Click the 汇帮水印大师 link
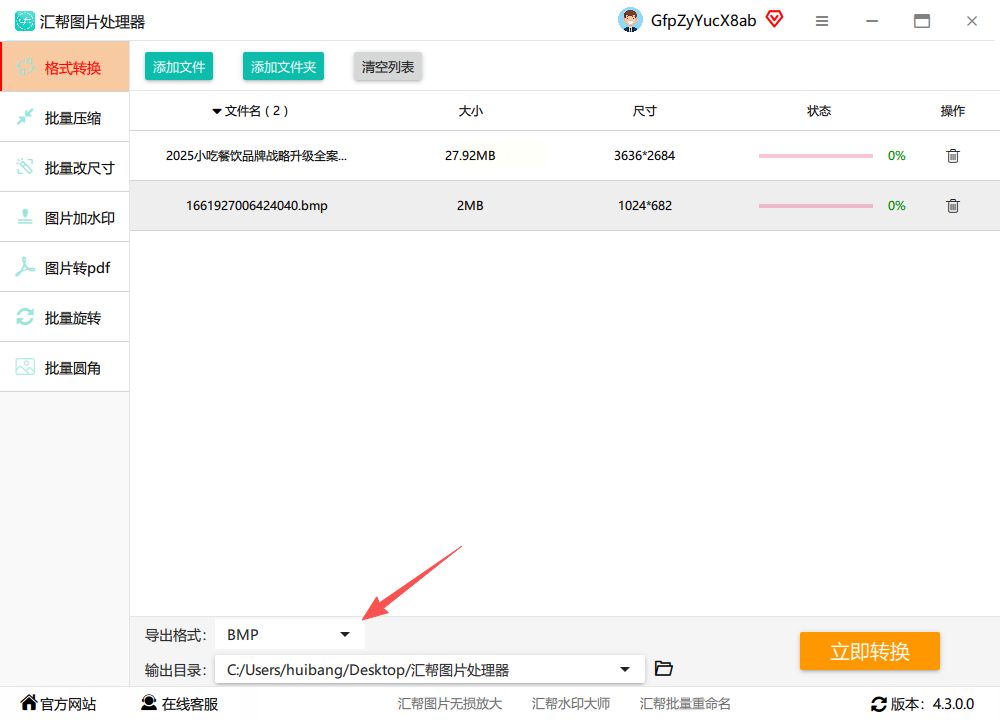This screenshot has width=1000, height=720. pos(571,703)
